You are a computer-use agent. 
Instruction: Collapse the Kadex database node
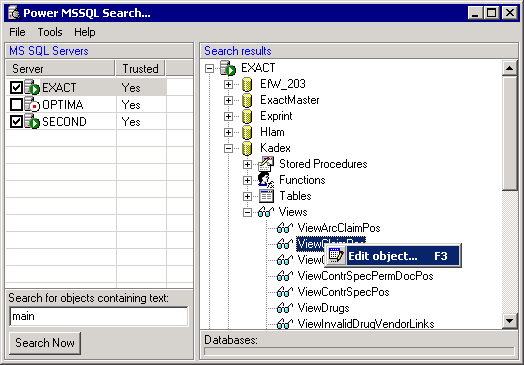228,149
